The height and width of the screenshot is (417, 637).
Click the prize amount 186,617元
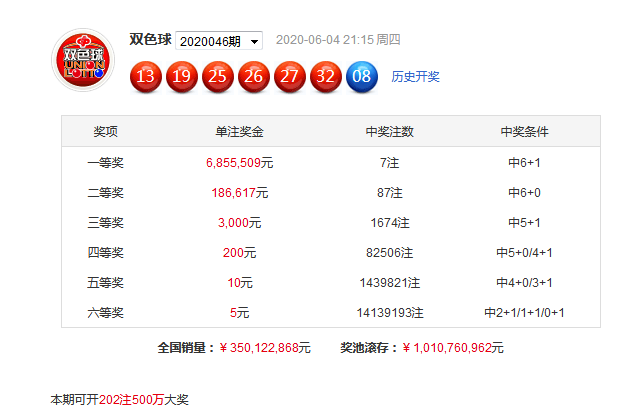239,193
